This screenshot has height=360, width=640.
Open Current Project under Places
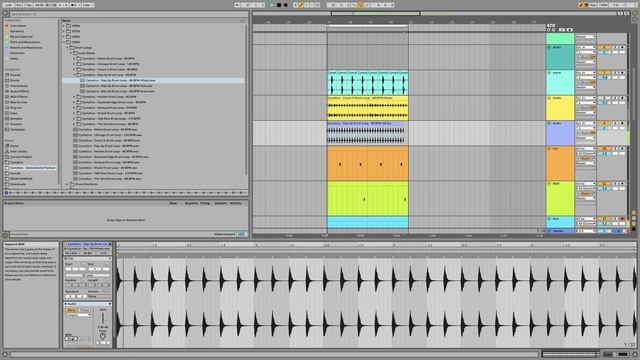coord(21,157)
